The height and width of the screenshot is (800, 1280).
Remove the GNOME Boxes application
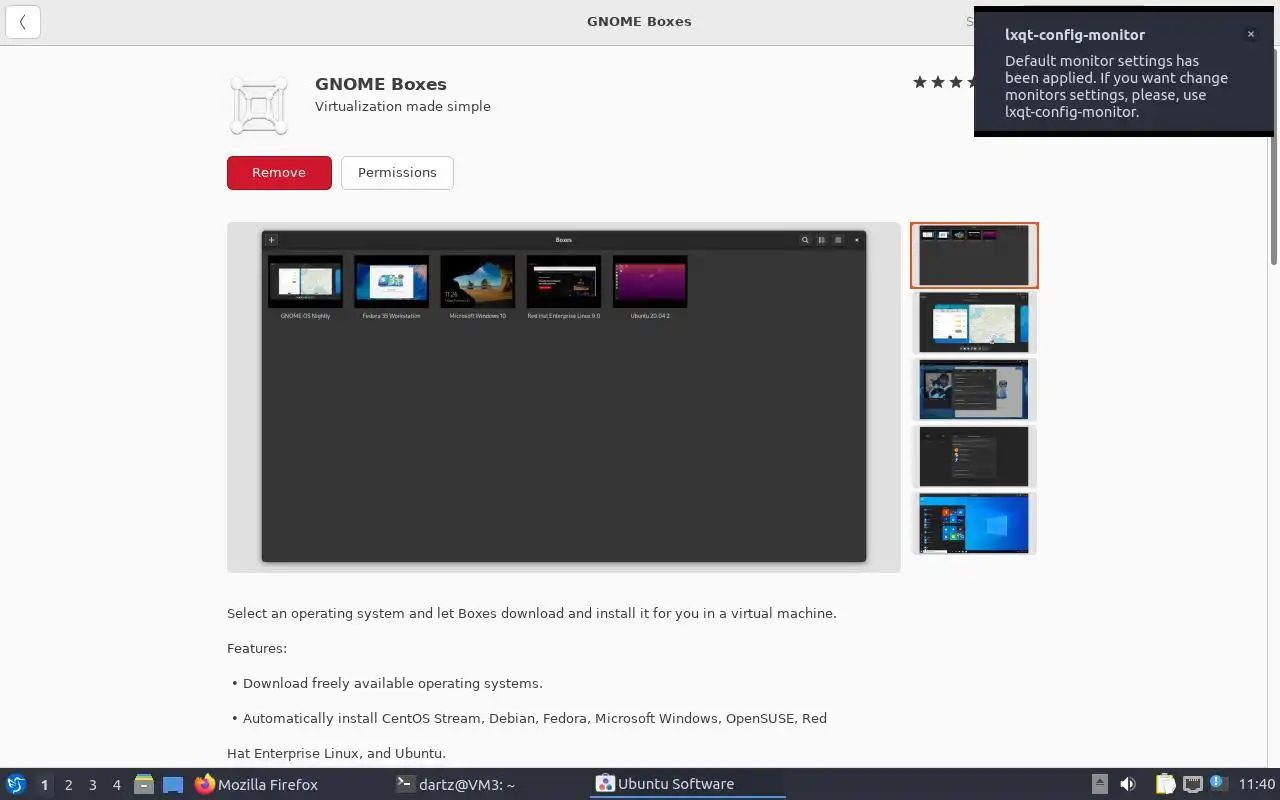279,172
